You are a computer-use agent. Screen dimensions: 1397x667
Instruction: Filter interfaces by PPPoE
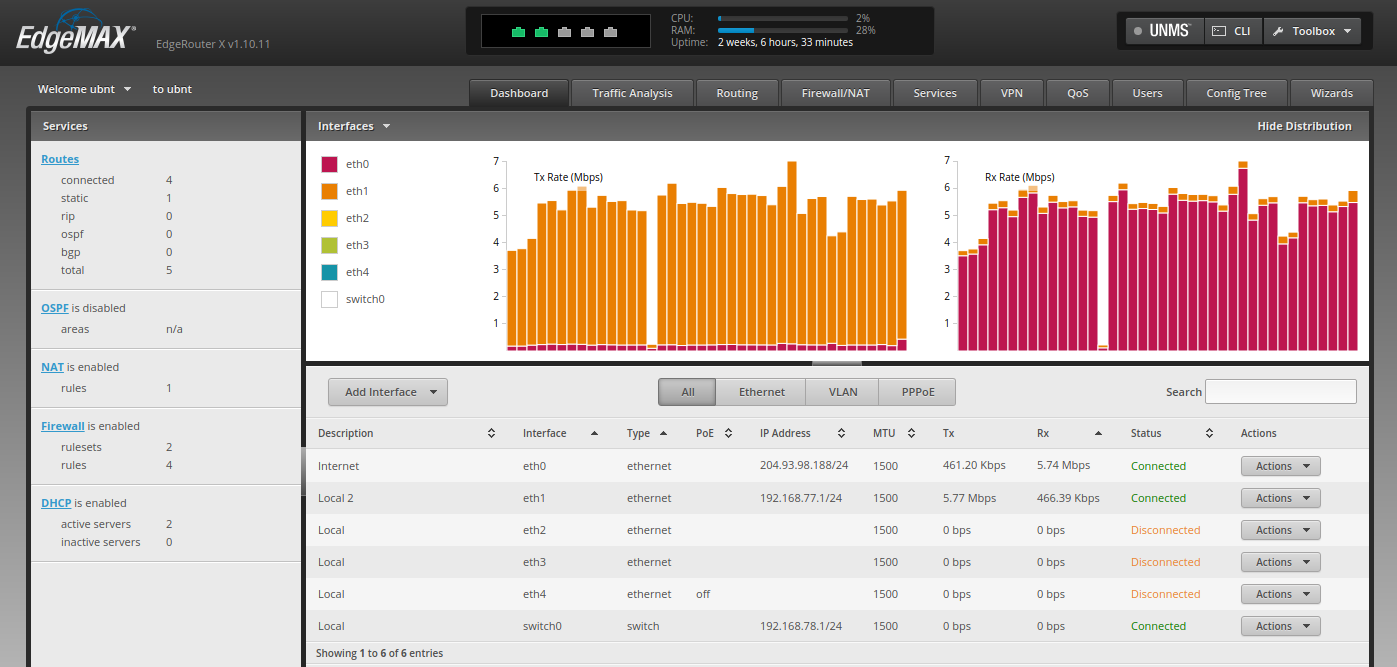coord(917,392)
